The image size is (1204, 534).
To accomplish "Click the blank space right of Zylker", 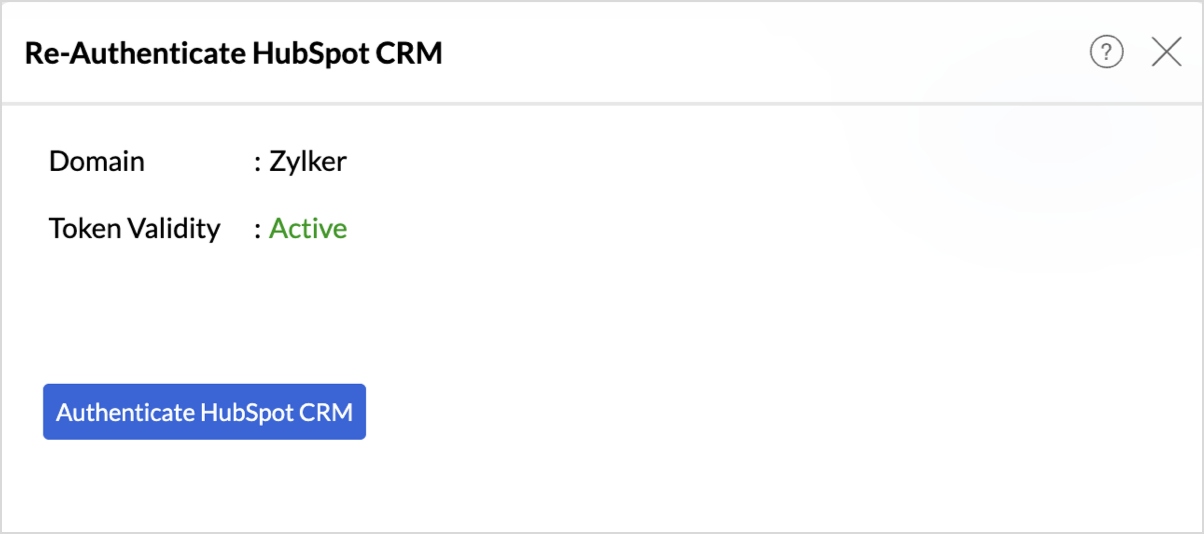I will [600, 161].
